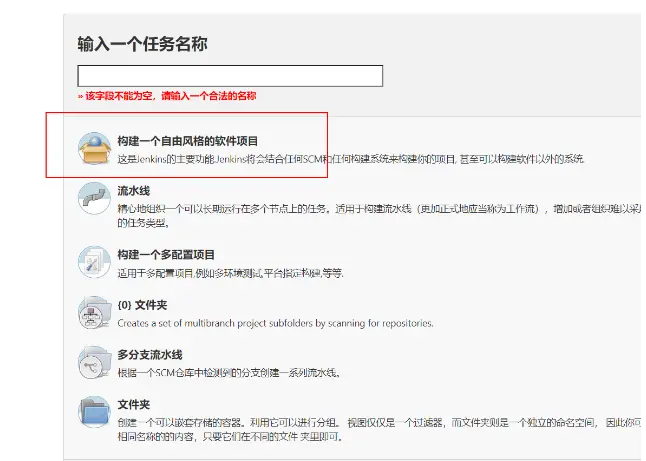Select the blue folder icon
The width and height of the screenshot is (646, 461).
(94, 412)
